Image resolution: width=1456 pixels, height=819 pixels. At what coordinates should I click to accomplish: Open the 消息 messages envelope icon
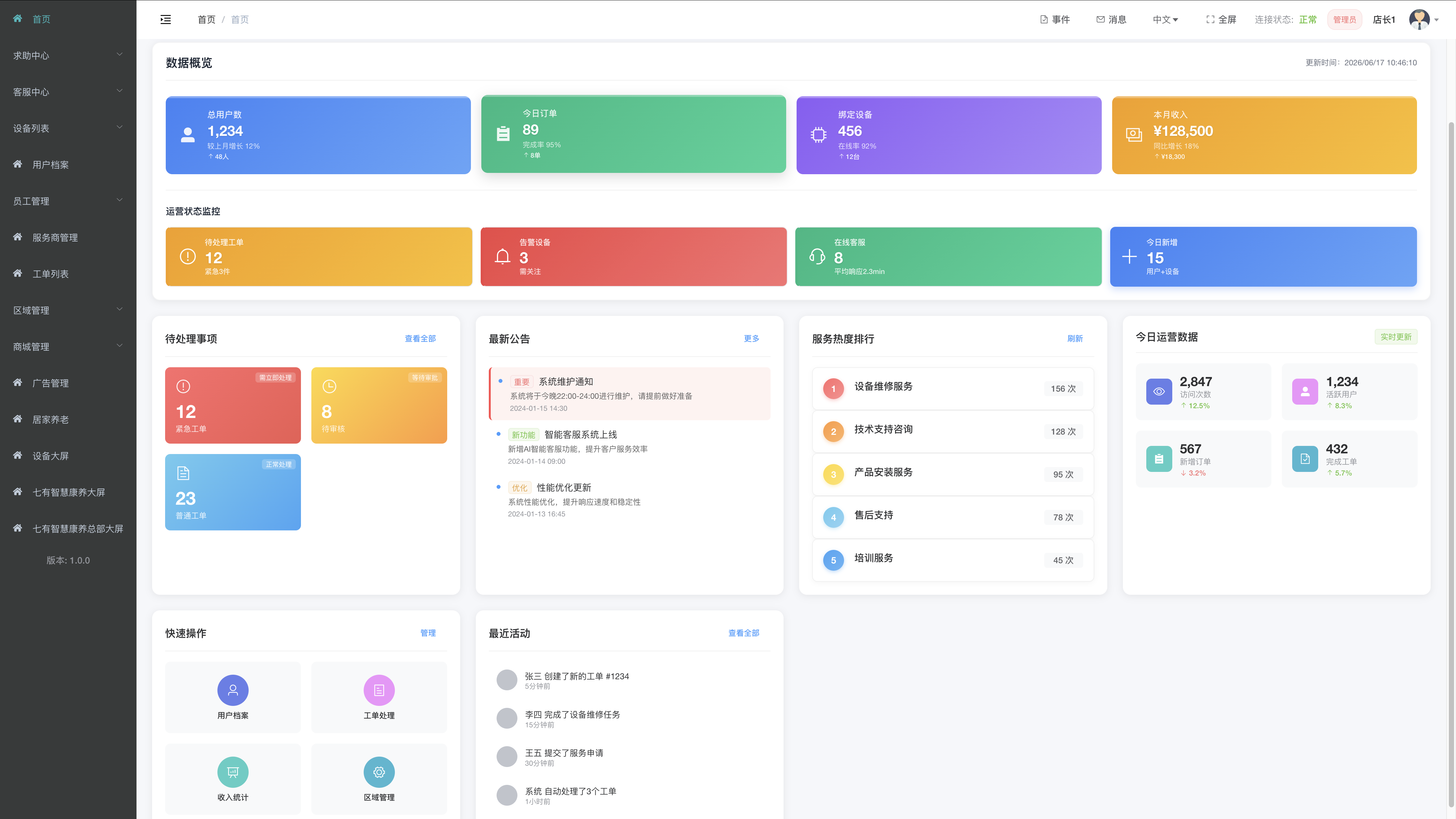1100,20
